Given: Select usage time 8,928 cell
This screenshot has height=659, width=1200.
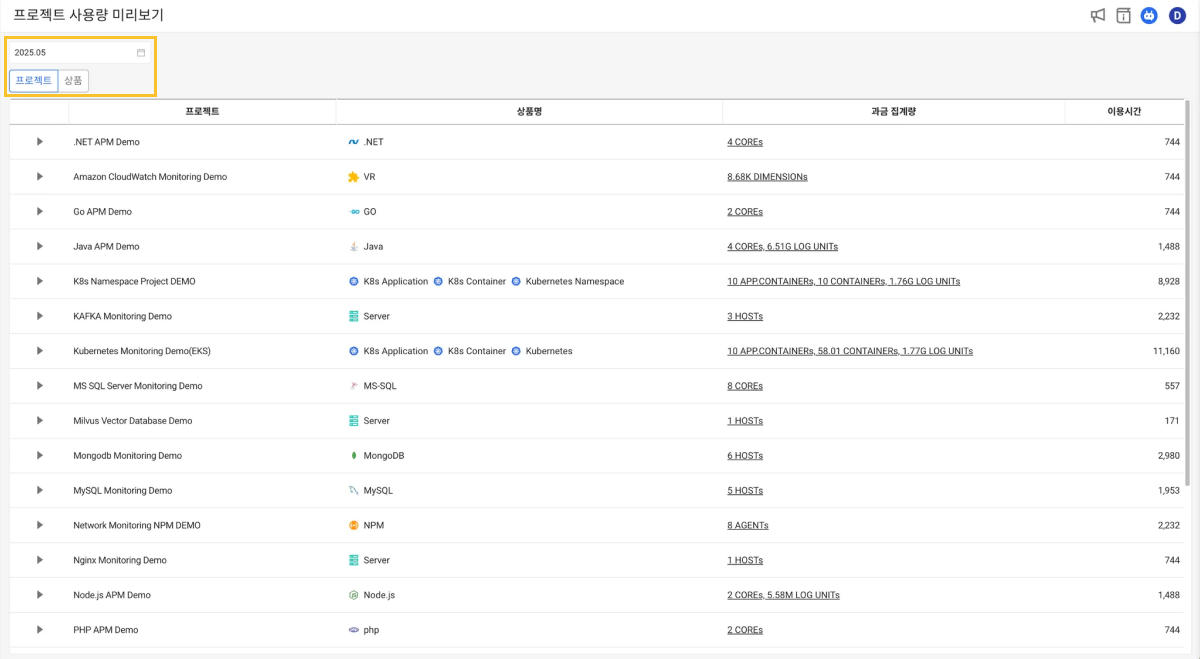Looking at the screenshot, I should (1169, 281).
